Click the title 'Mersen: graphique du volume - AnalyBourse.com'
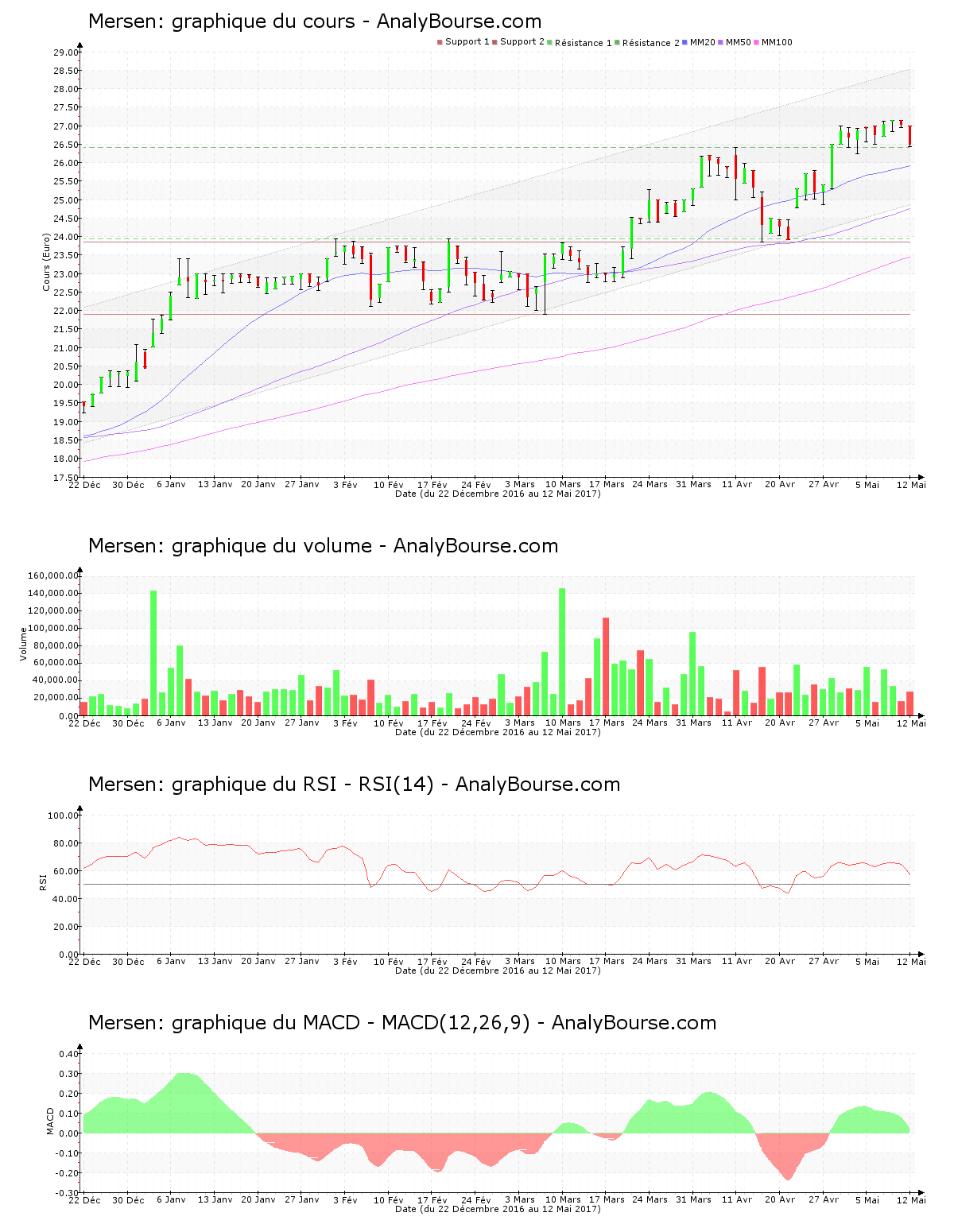Screen dimensions: 954x1232 (x=323, y=546)
